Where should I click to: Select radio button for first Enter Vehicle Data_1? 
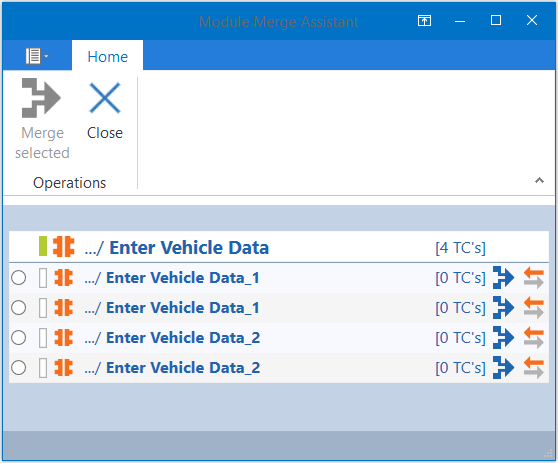click(x=18, y=278)
